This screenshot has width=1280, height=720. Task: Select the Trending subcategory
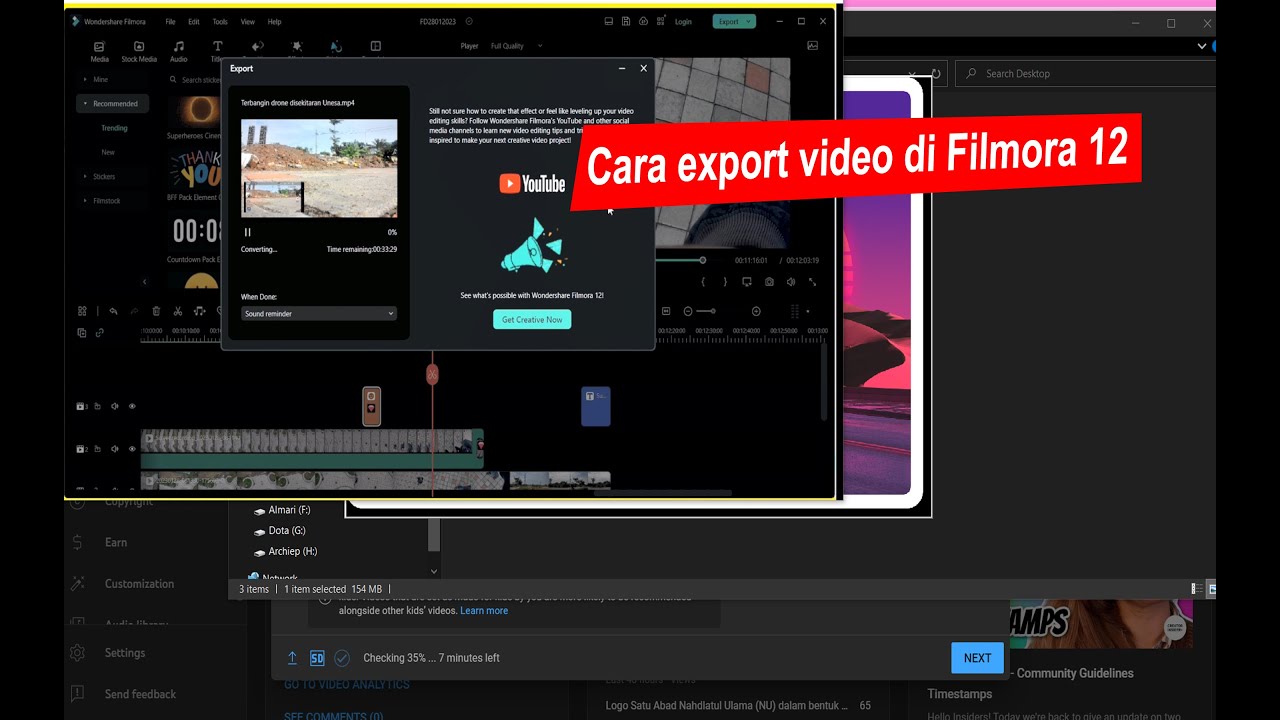114,128
